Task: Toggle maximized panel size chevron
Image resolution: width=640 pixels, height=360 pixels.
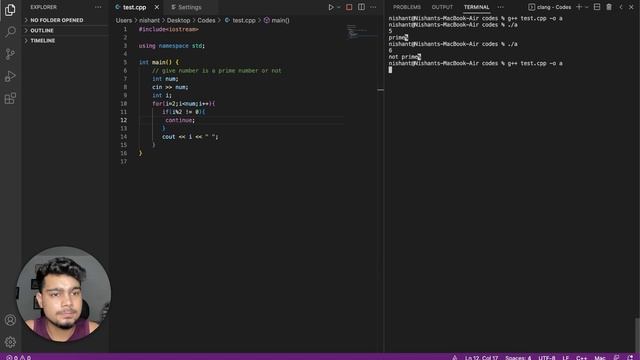Action: coord(621,7)
